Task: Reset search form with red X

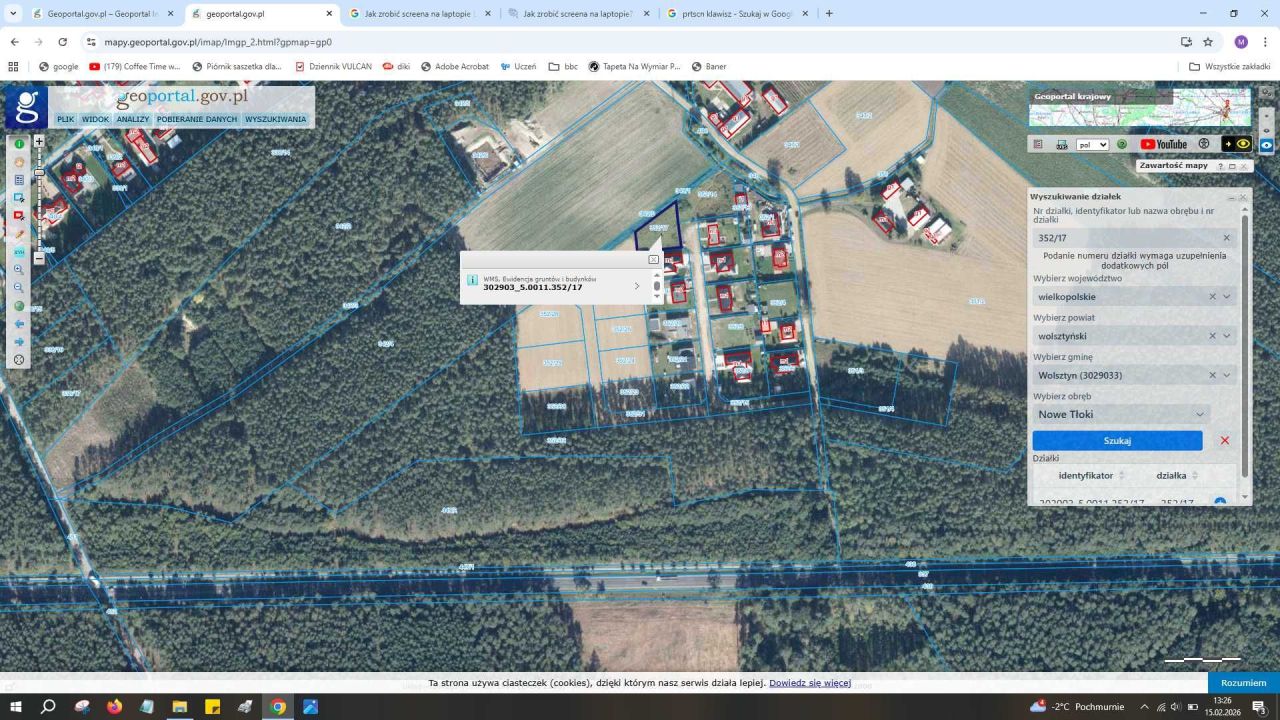Action: tap(1225, 440)
